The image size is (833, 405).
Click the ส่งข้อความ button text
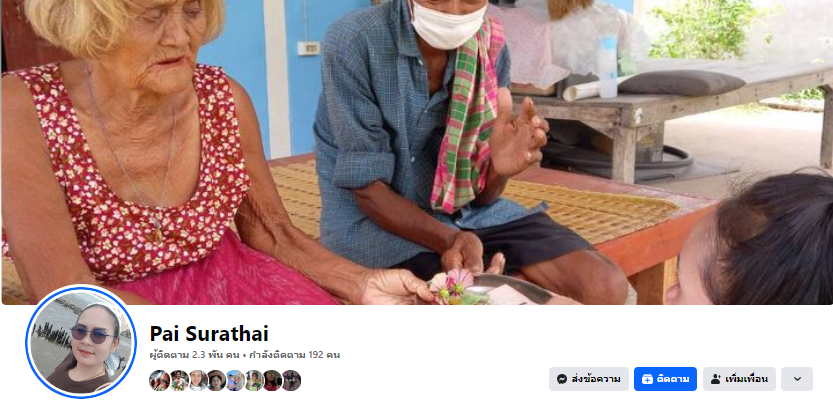[596, 379]
